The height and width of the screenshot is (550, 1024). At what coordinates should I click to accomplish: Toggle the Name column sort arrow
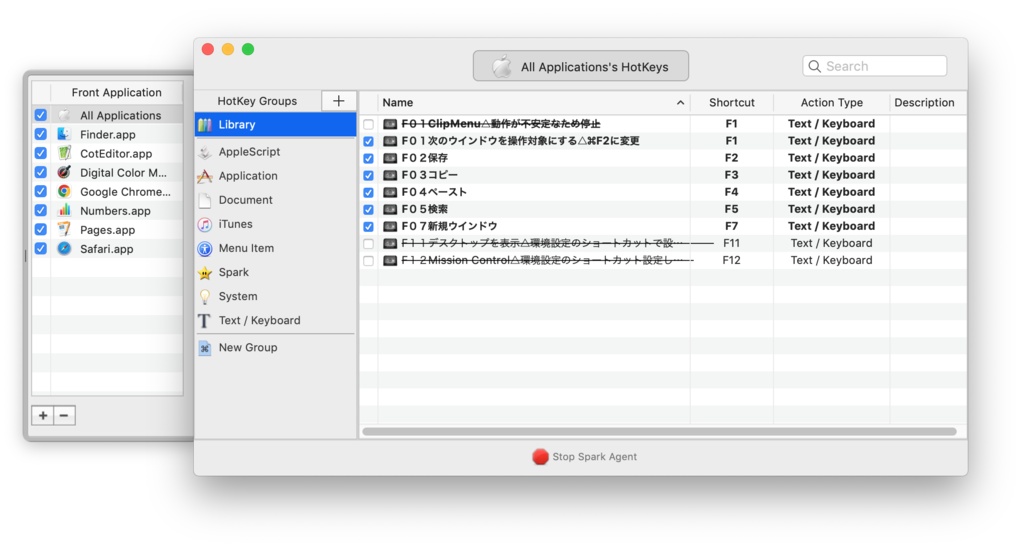pyautogui.click(x=680, y=103)
